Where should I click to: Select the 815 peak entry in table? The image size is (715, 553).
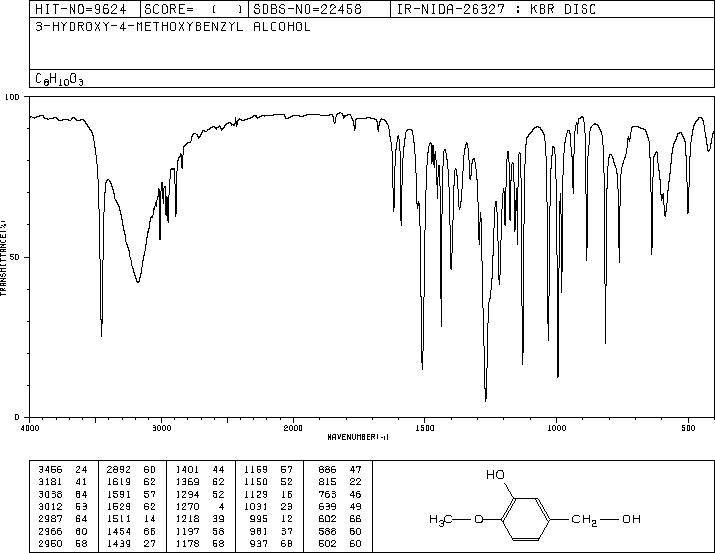tap(340, 482)
